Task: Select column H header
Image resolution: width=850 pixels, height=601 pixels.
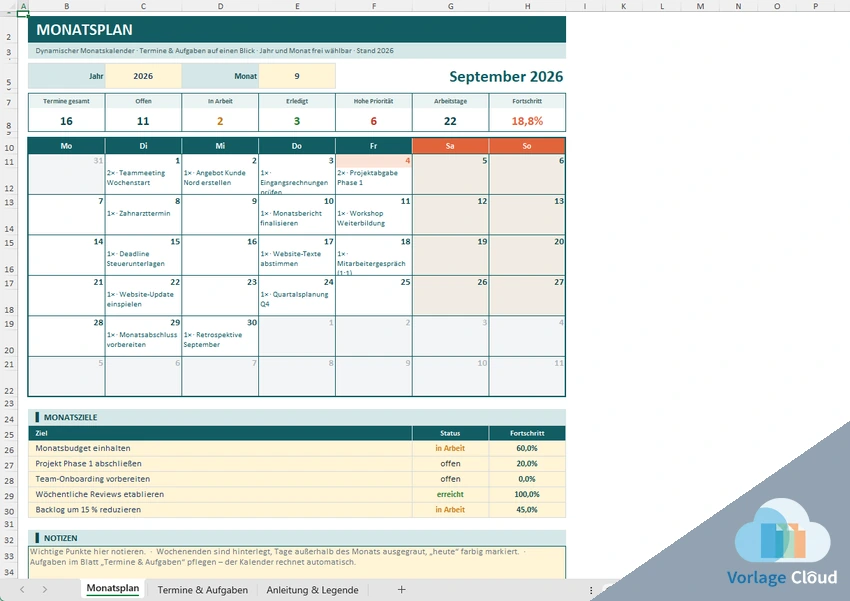Action: [x=527, y=6]
